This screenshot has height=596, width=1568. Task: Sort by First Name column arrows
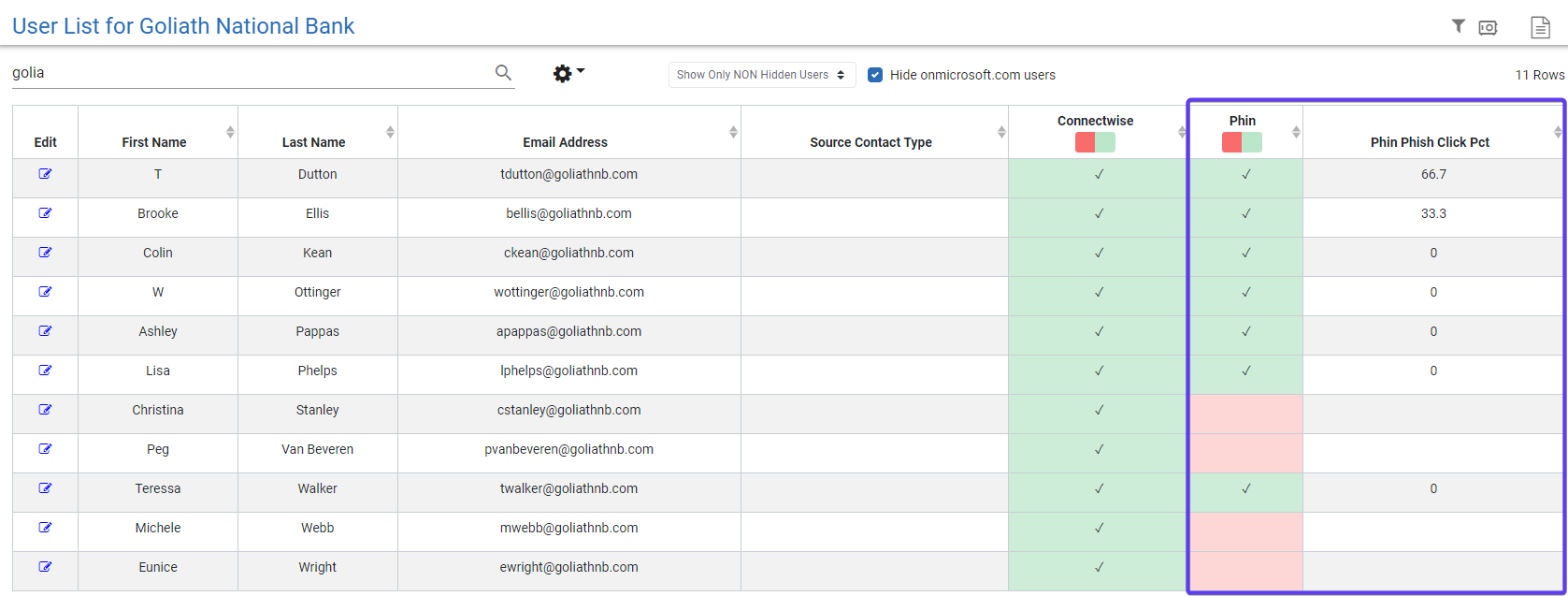coord(230,132)
